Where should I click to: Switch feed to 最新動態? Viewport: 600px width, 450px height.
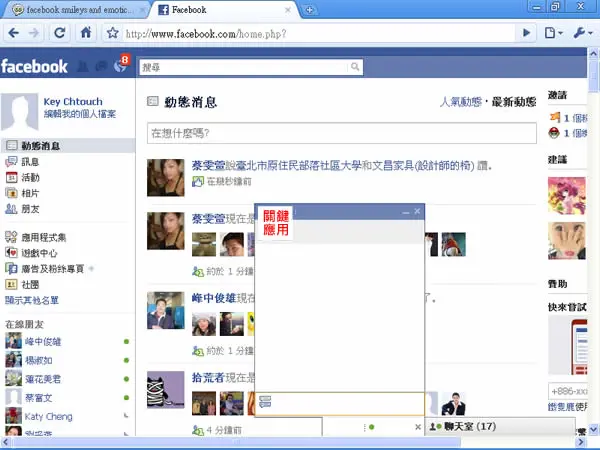tap(514, 102)
